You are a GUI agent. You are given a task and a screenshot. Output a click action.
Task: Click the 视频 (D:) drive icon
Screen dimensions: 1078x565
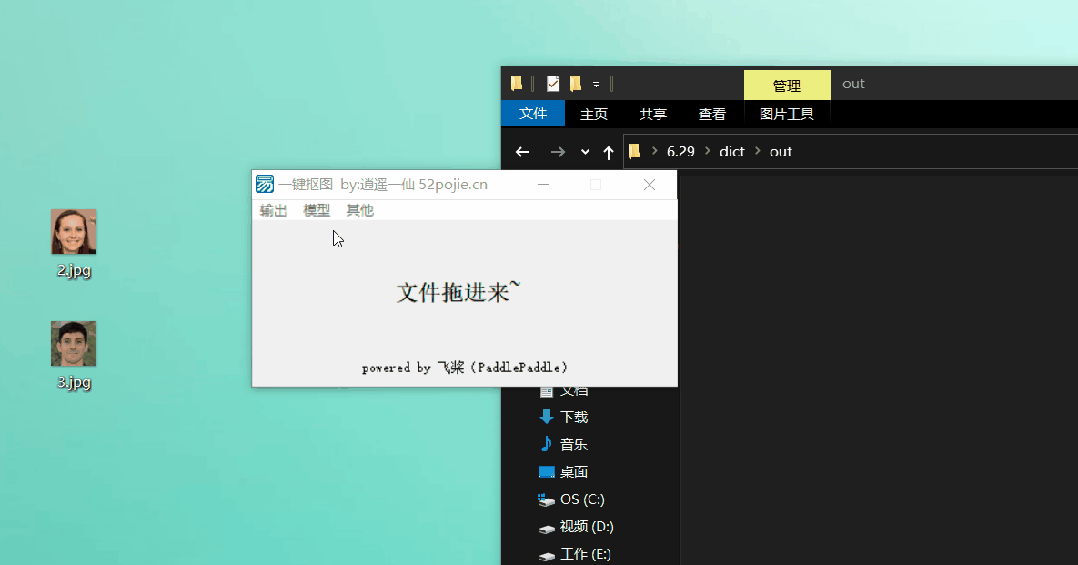[547, 529]
